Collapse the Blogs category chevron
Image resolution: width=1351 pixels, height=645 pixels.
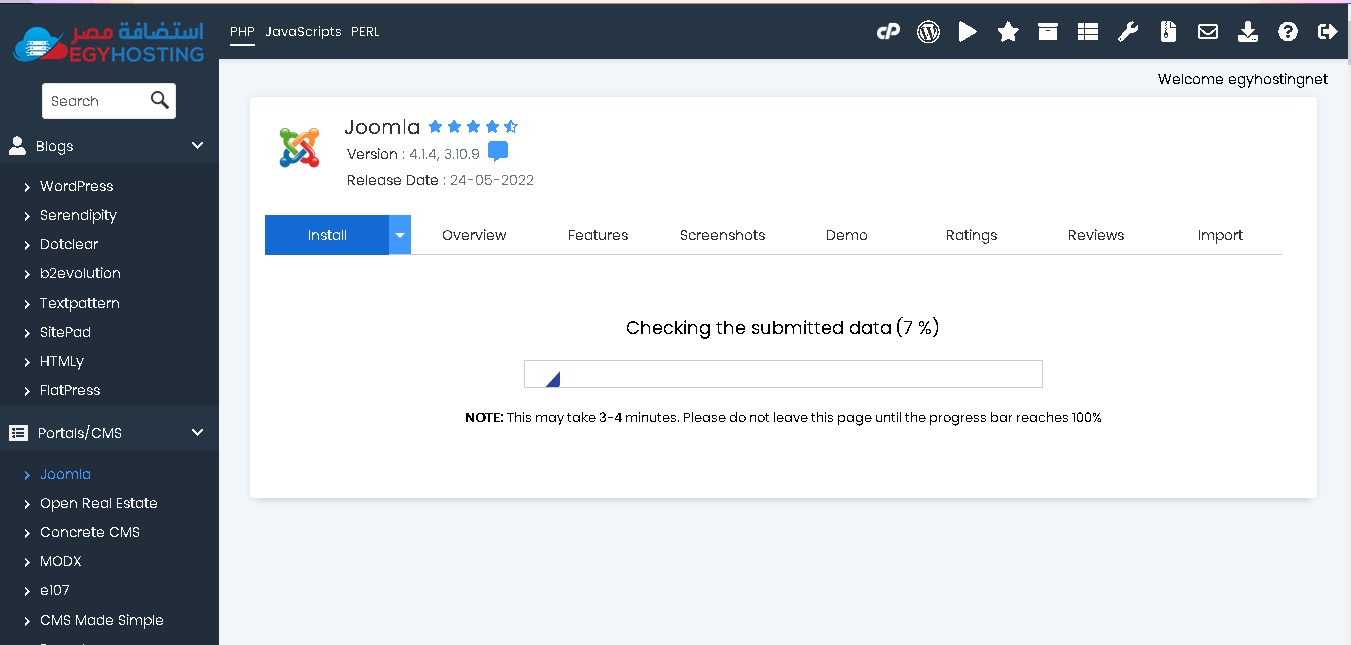click(197, 146)
